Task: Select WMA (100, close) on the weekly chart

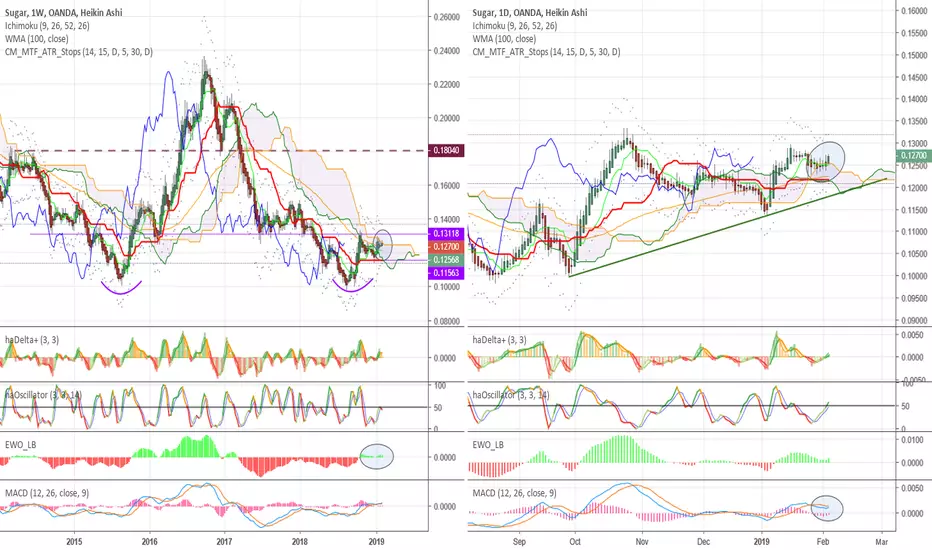Action: pos(36,39)
